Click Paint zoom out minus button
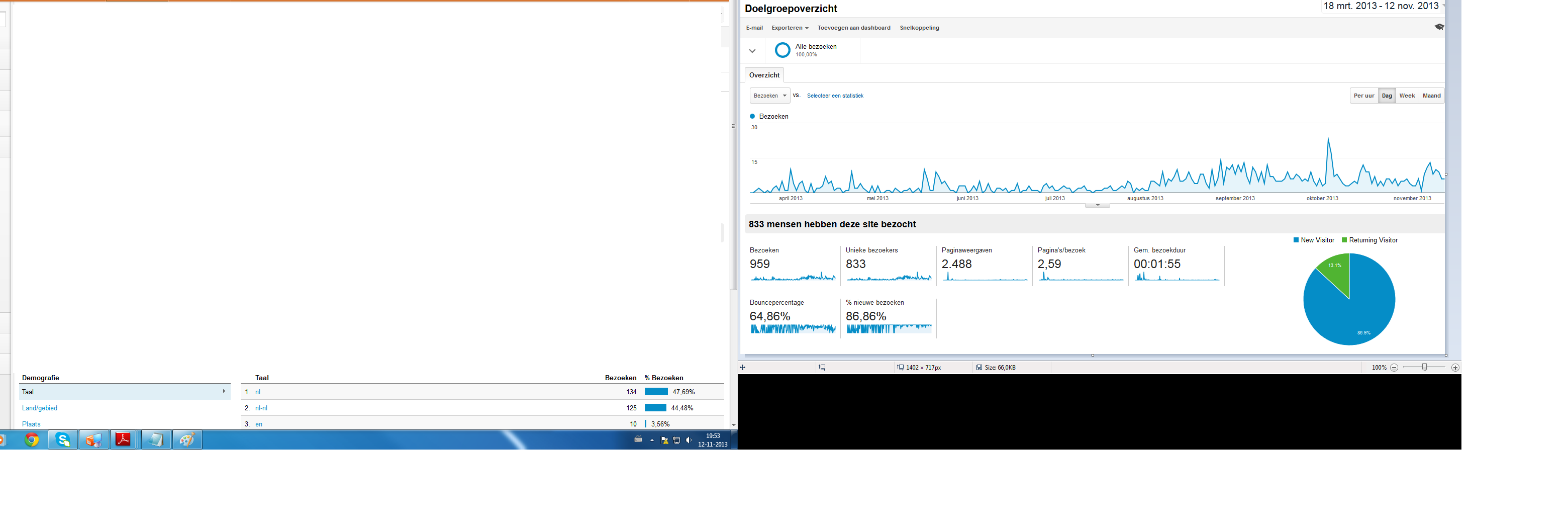 [1394, 368]
